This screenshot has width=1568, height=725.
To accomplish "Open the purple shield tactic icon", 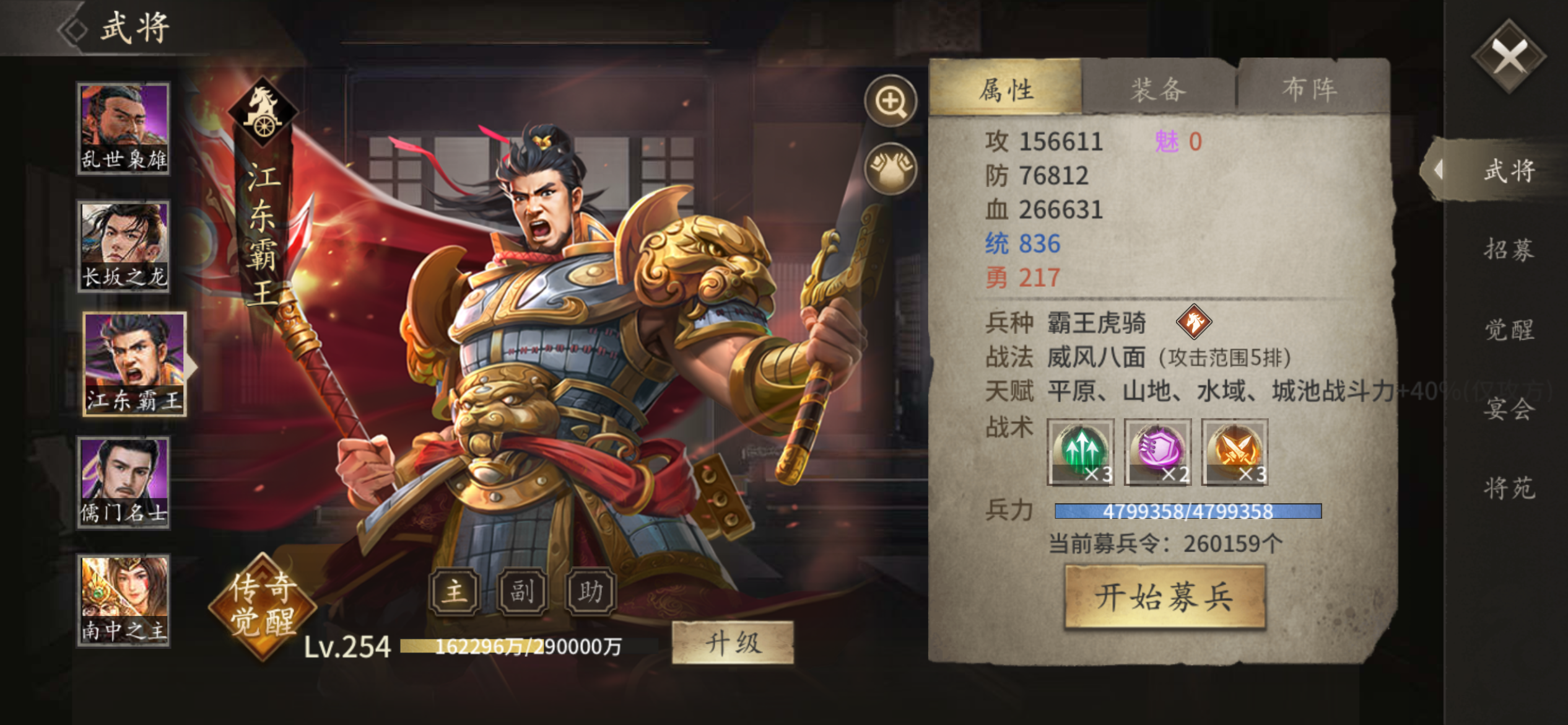I will [x=1157, y=452].
